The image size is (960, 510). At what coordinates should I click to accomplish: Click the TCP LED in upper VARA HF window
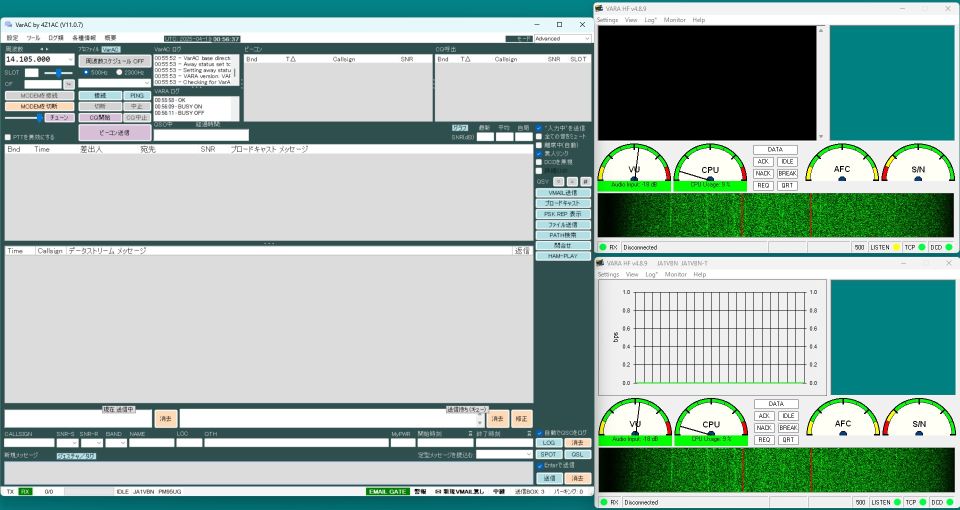click(x=921, y=247)
